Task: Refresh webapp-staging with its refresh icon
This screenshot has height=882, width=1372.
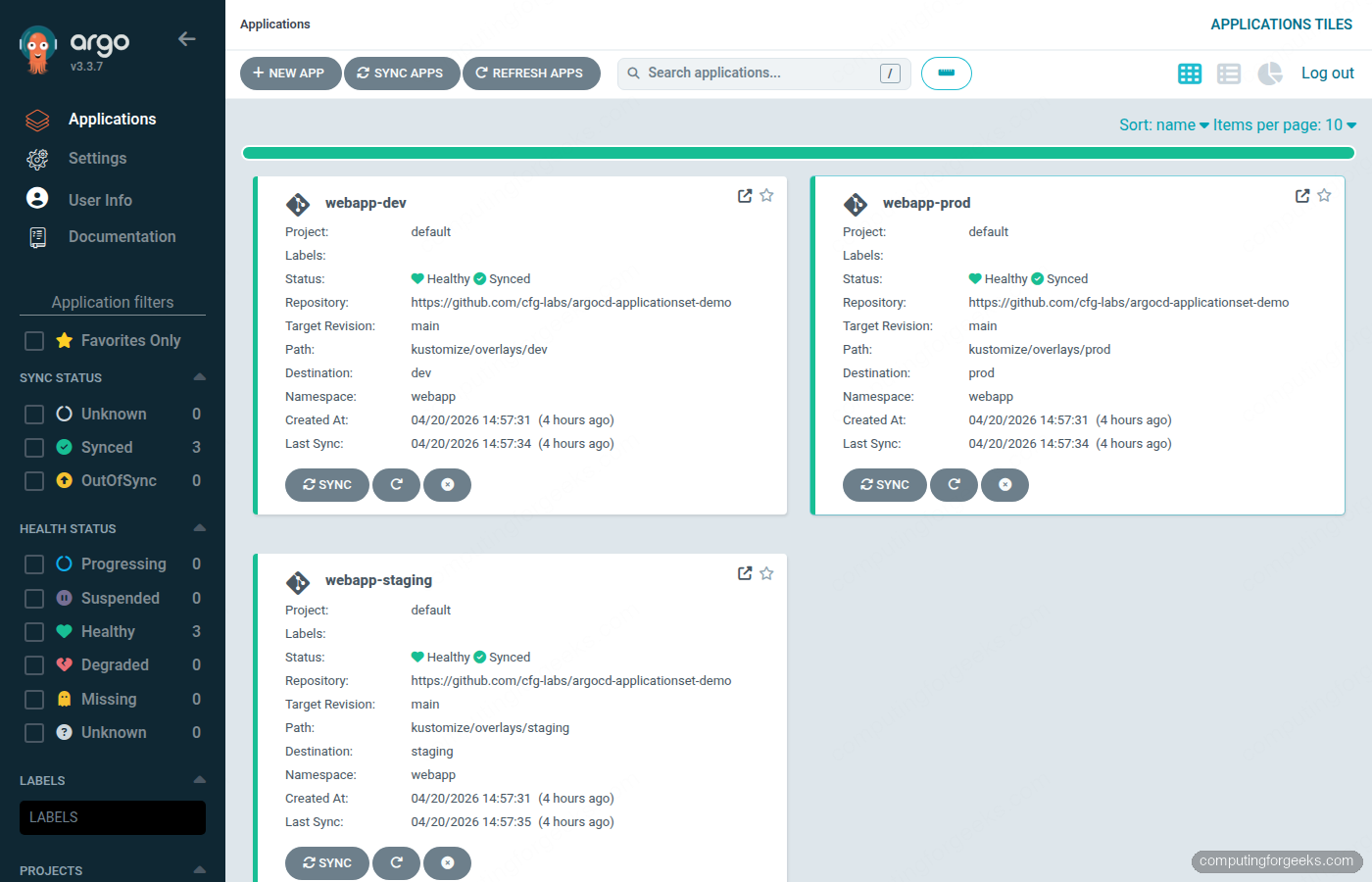Action: point(396,863)
